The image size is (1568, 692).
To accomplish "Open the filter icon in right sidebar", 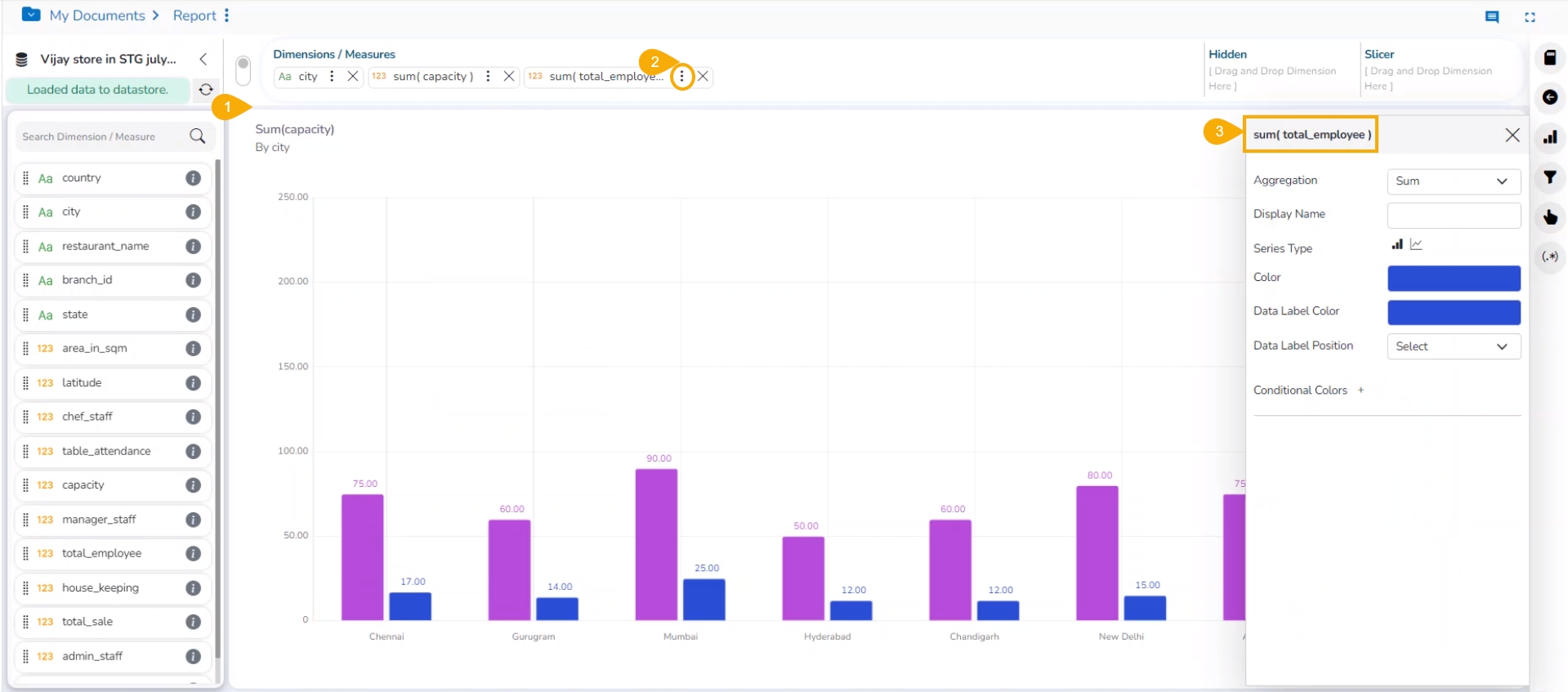I will [1549, 177].
